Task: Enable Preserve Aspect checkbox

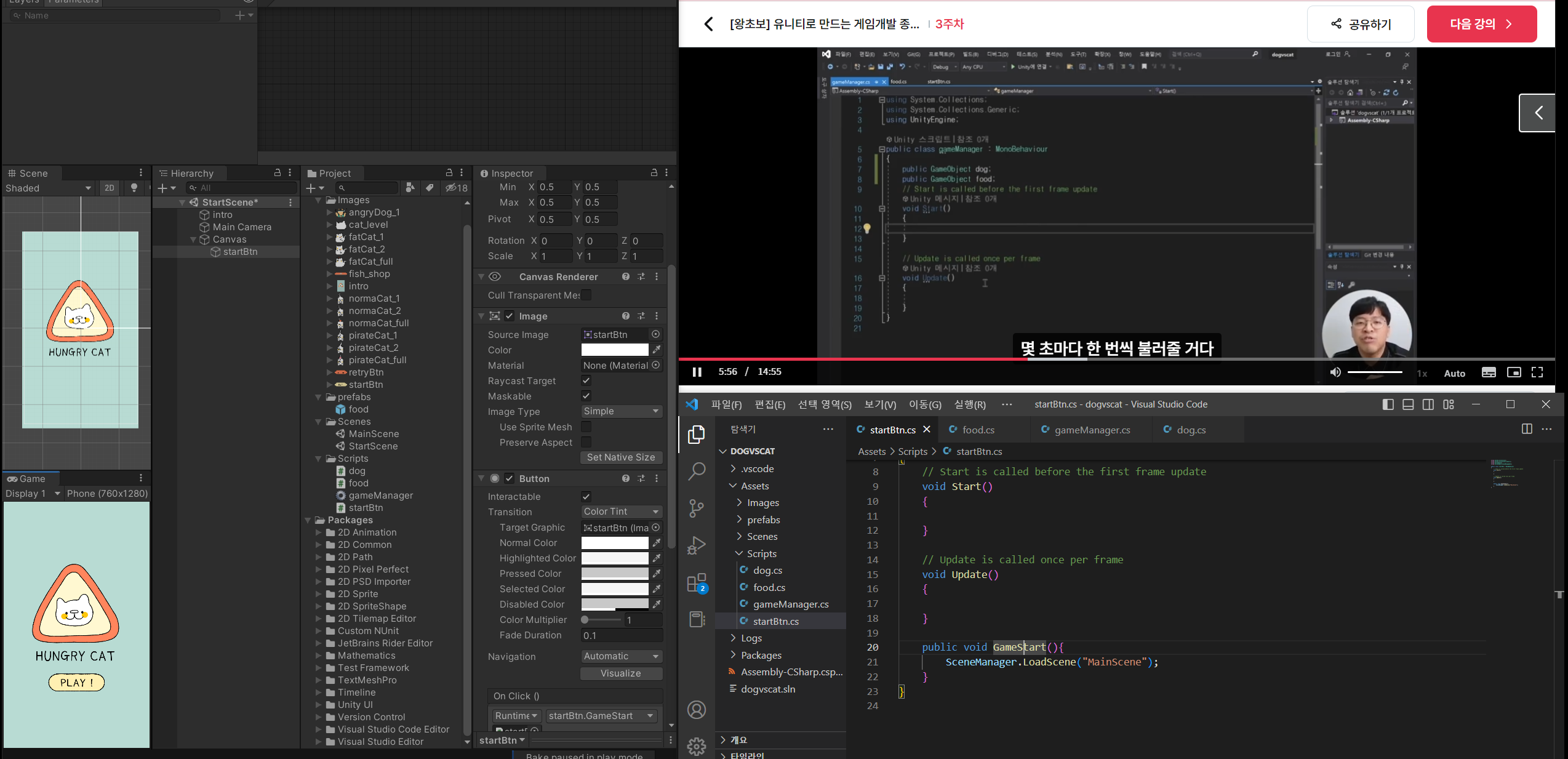Action: (x=586, y=442)
